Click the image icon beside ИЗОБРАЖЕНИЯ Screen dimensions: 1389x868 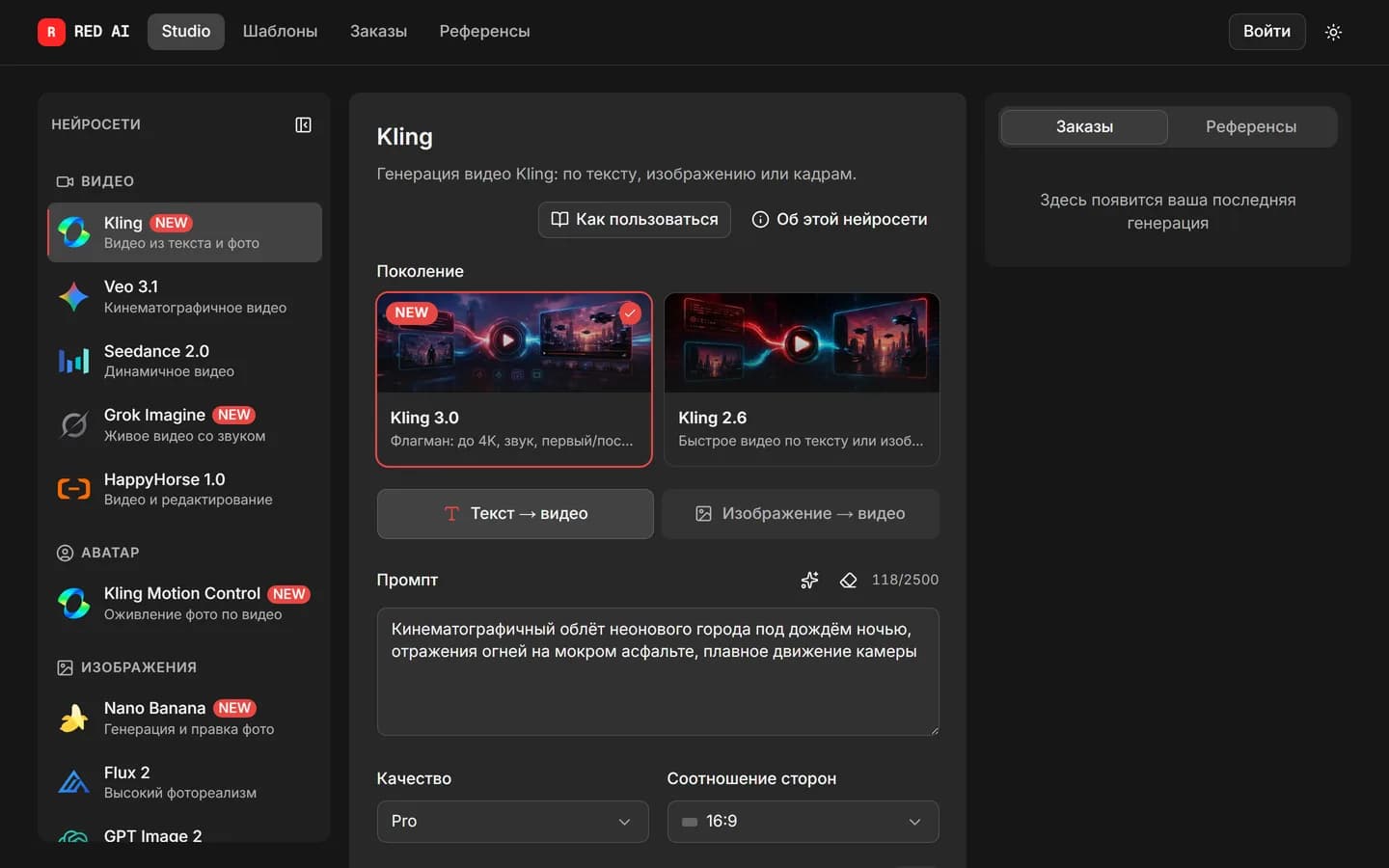[65, 667]
